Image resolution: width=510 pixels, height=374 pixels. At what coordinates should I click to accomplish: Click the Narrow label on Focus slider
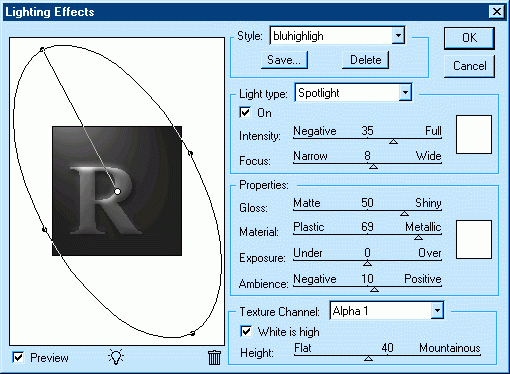(310, 156)
